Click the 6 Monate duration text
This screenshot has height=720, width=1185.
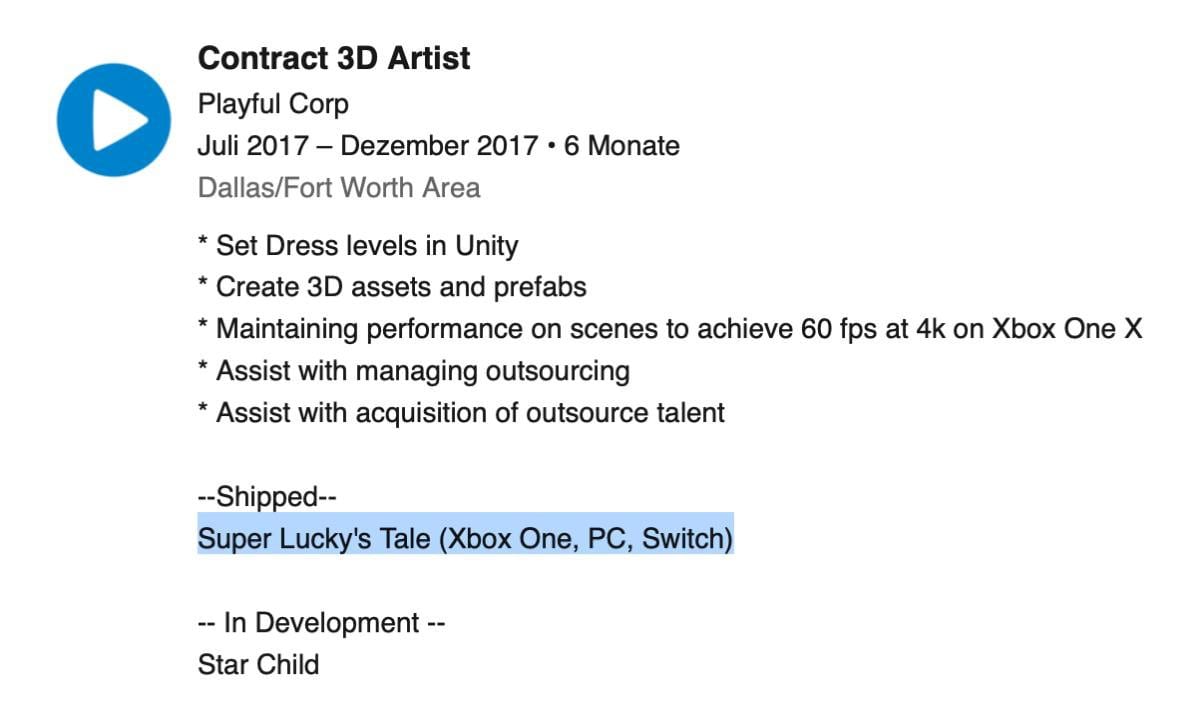tap(622, 146)
